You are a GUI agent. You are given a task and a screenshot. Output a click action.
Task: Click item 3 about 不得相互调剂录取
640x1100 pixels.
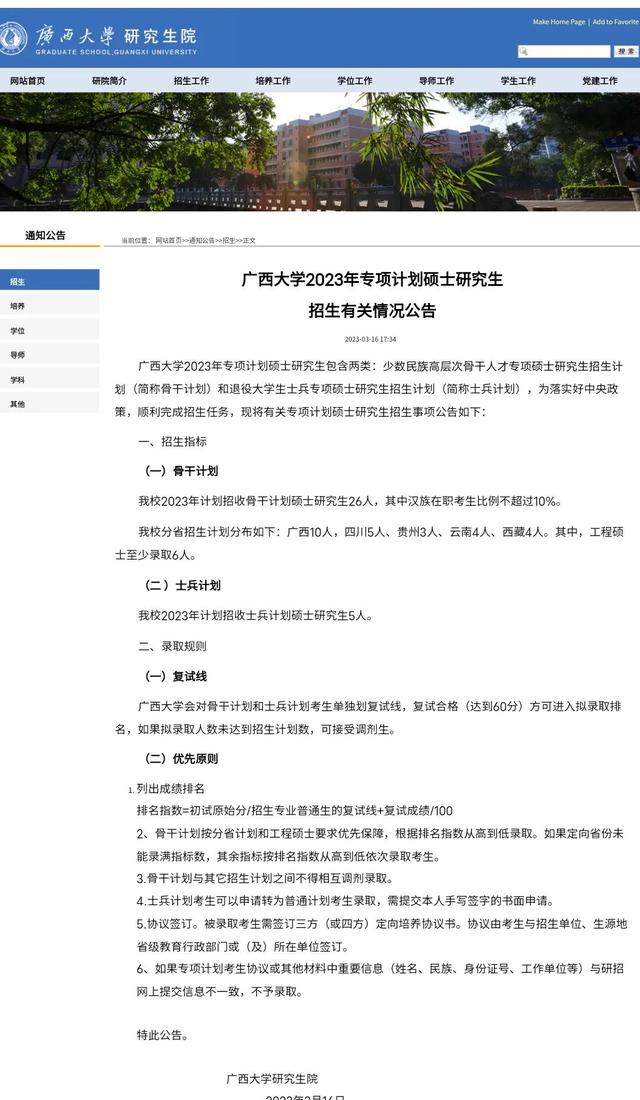tap(265, 878)
